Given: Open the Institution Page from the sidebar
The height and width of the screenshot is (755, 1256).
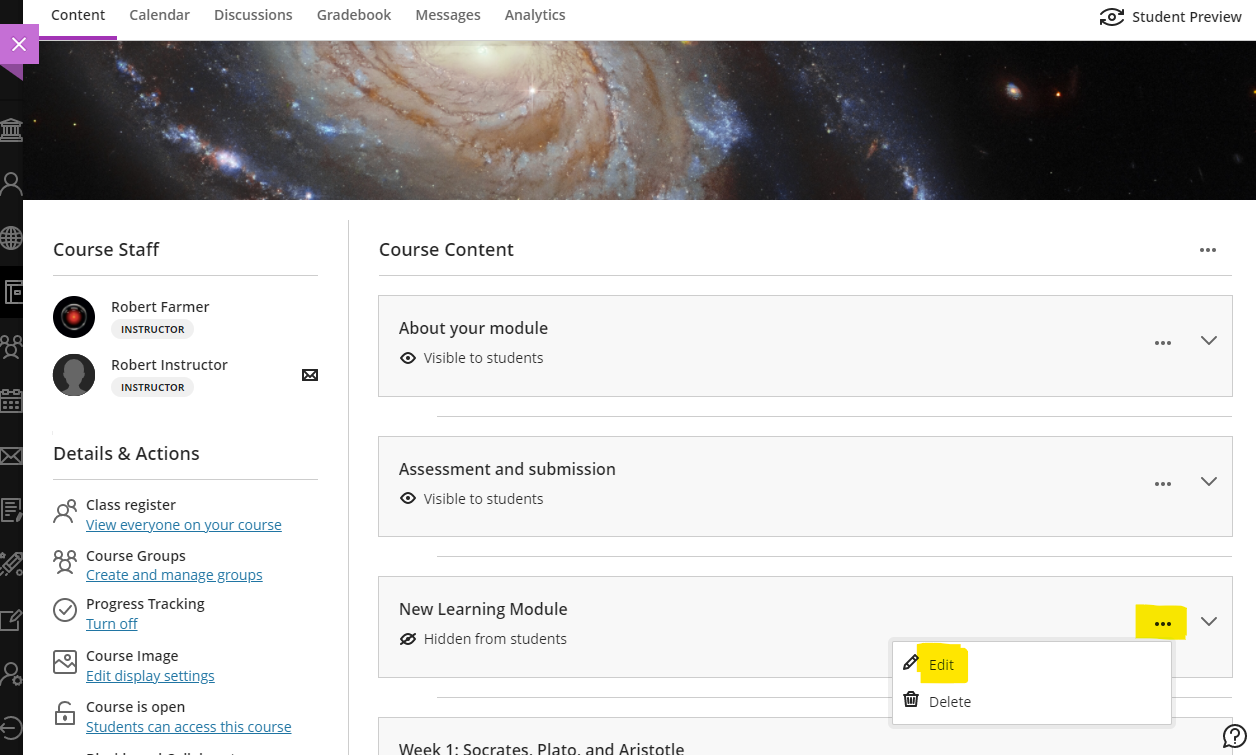Looking at the screenshot, I should pos(12,130).
